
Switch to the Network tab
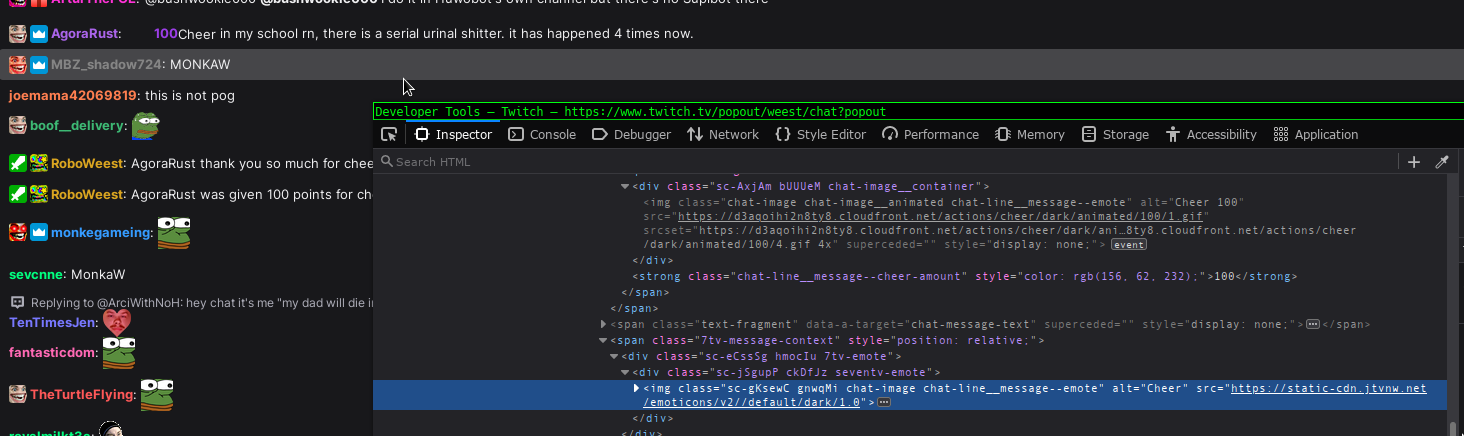click(723, 134)
